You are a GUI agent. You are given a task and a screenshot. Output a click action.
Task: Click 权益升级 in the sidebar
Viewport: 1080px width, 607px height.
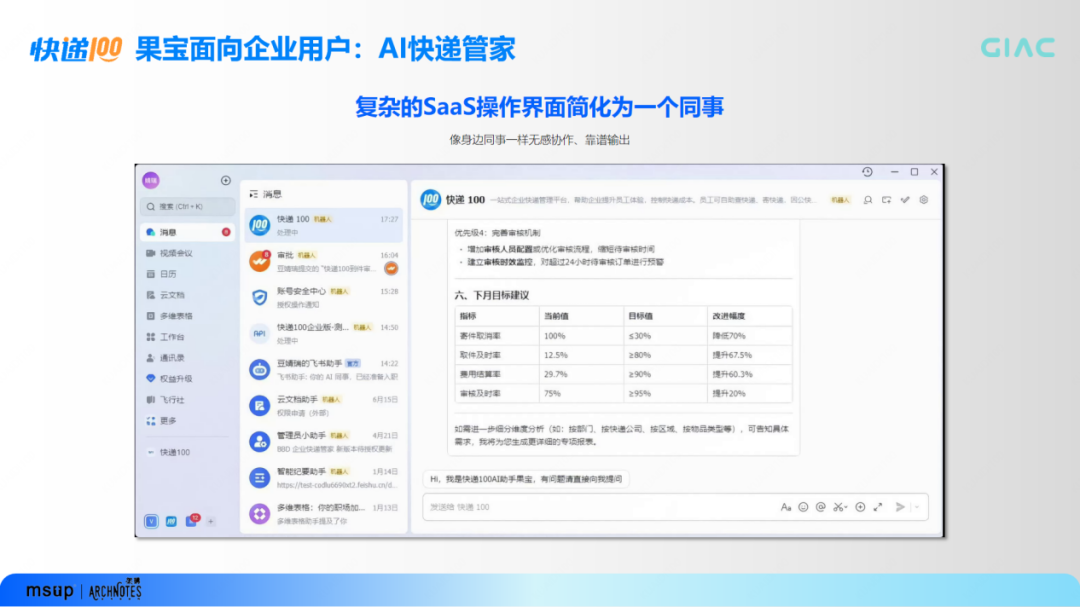[x=187, y=379]
